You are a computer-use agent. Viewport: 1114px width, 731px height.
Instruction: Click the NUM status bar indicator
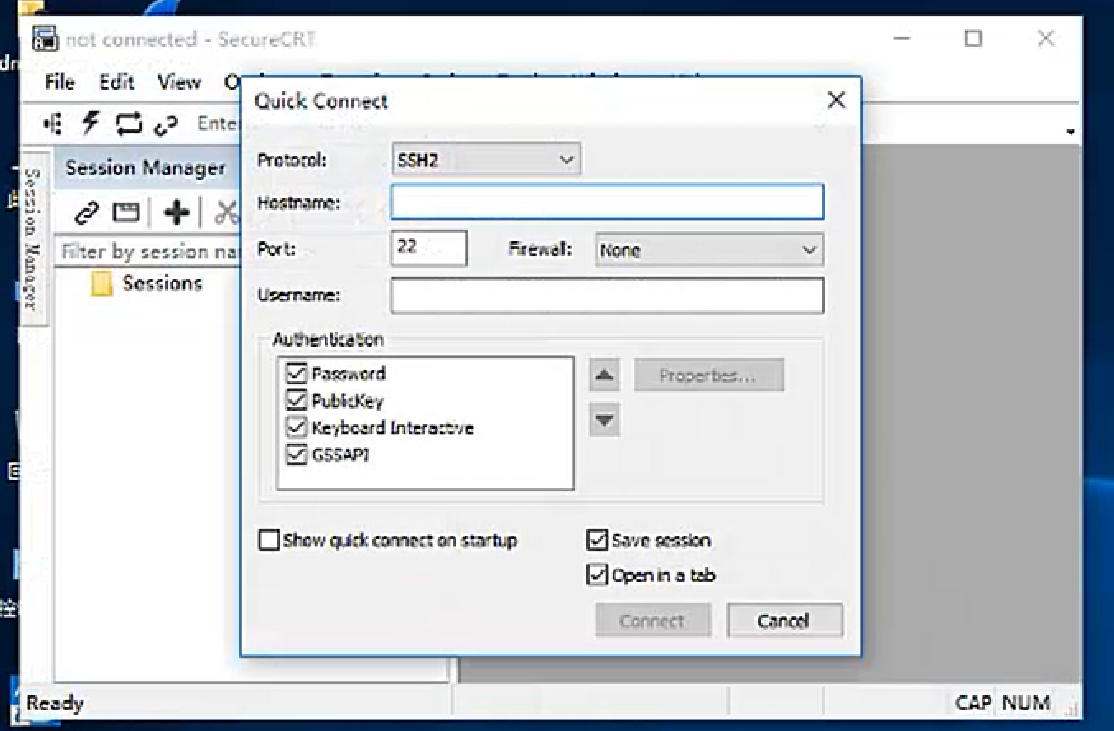[1026, 703]
